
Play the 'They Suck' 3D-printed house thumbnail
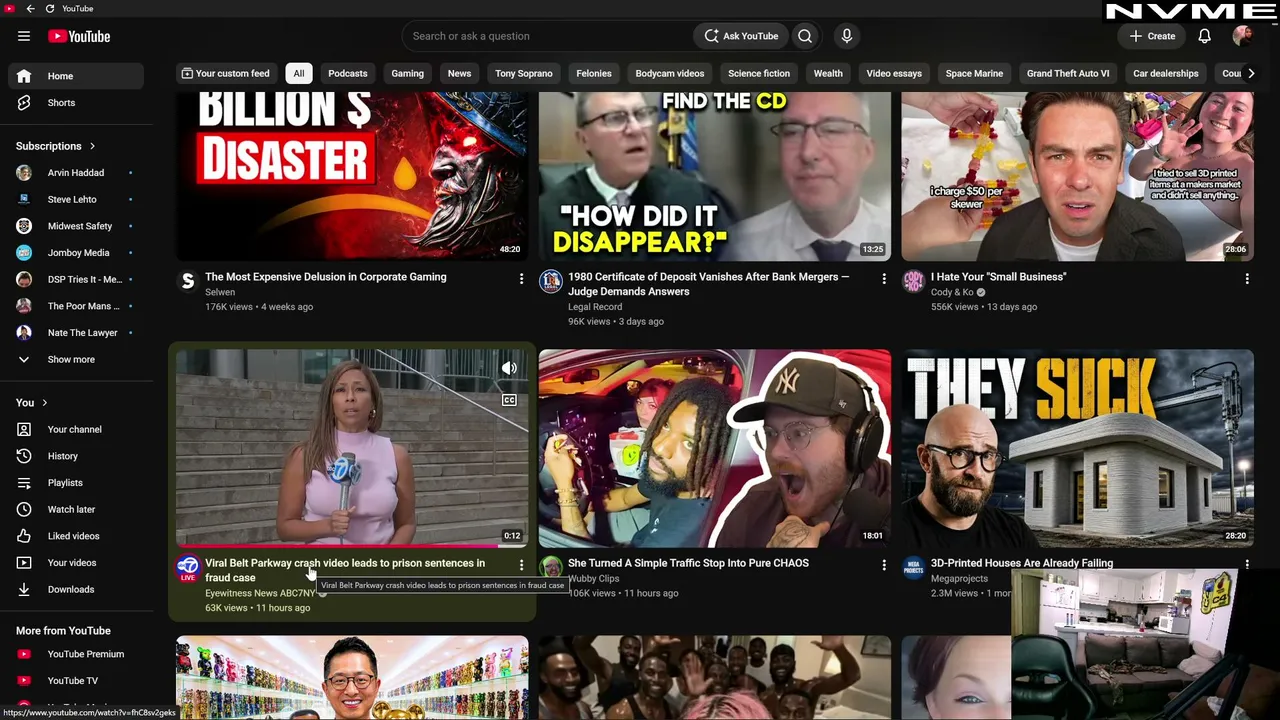(1078, 448)
